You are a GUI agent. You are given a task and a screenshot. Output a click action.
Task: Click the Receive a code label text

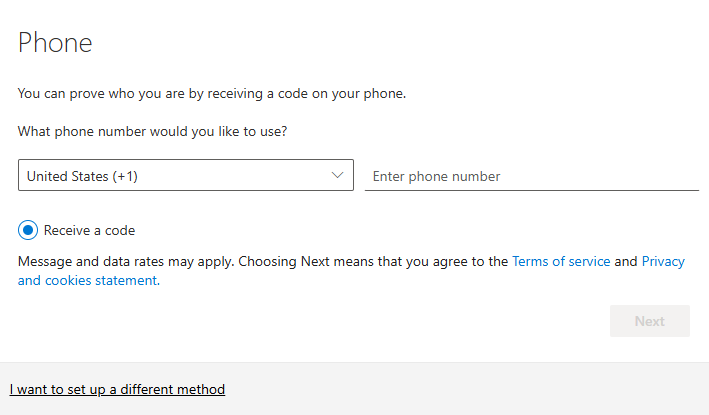89,231
